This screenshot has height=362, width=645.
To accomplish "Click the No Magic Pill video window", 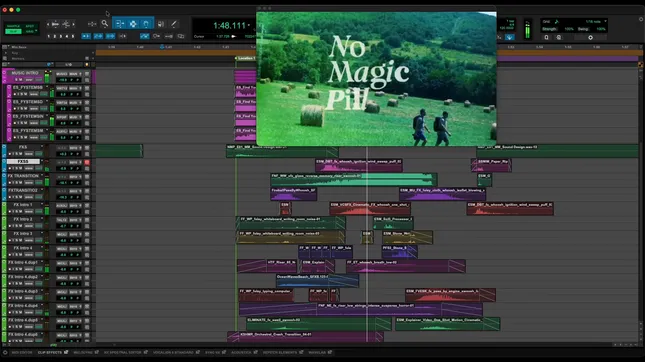I will click(x=376, y=78).
